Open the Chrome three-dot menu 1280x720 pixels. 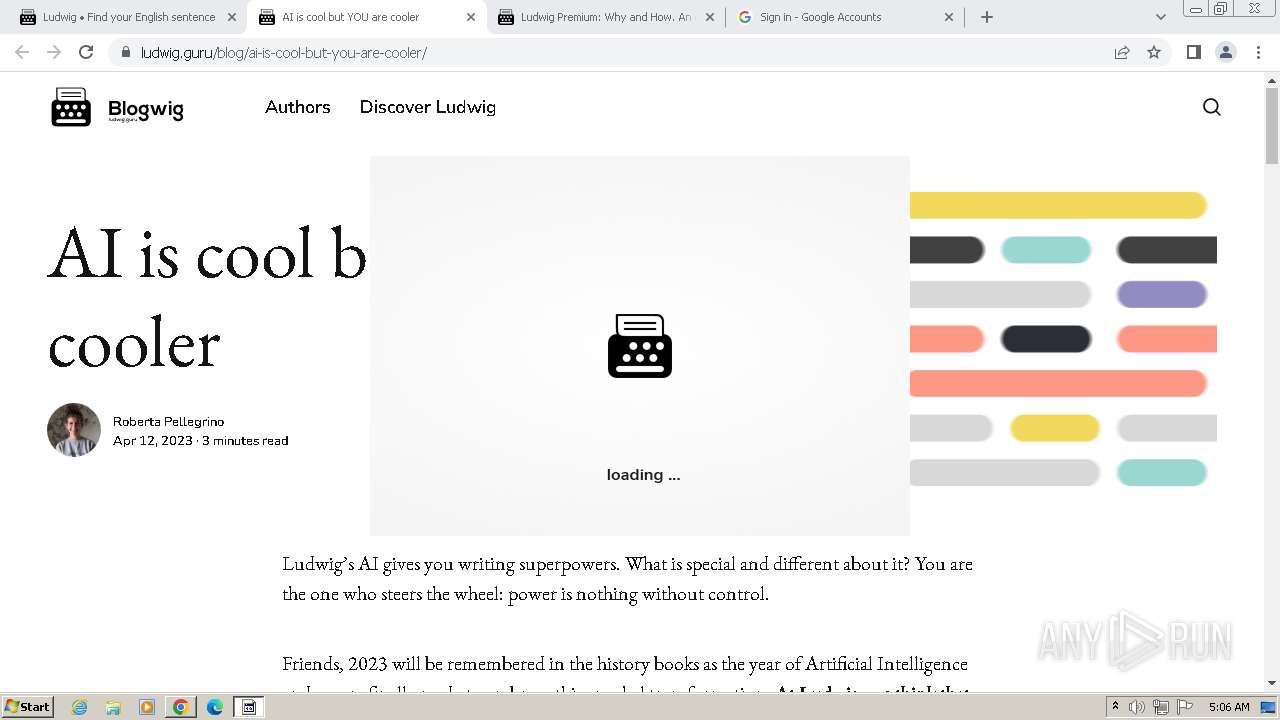[x=1258, y=52]
